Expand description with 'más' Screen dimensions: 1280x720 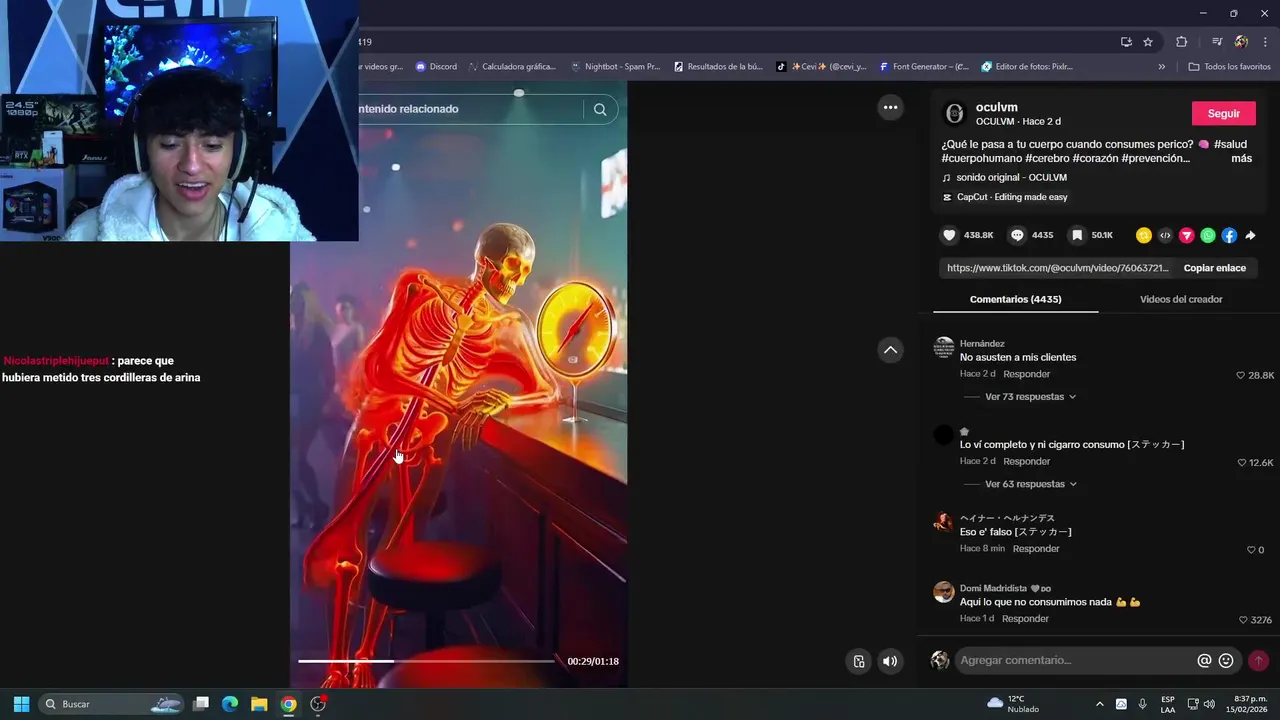coord(1241,158)
